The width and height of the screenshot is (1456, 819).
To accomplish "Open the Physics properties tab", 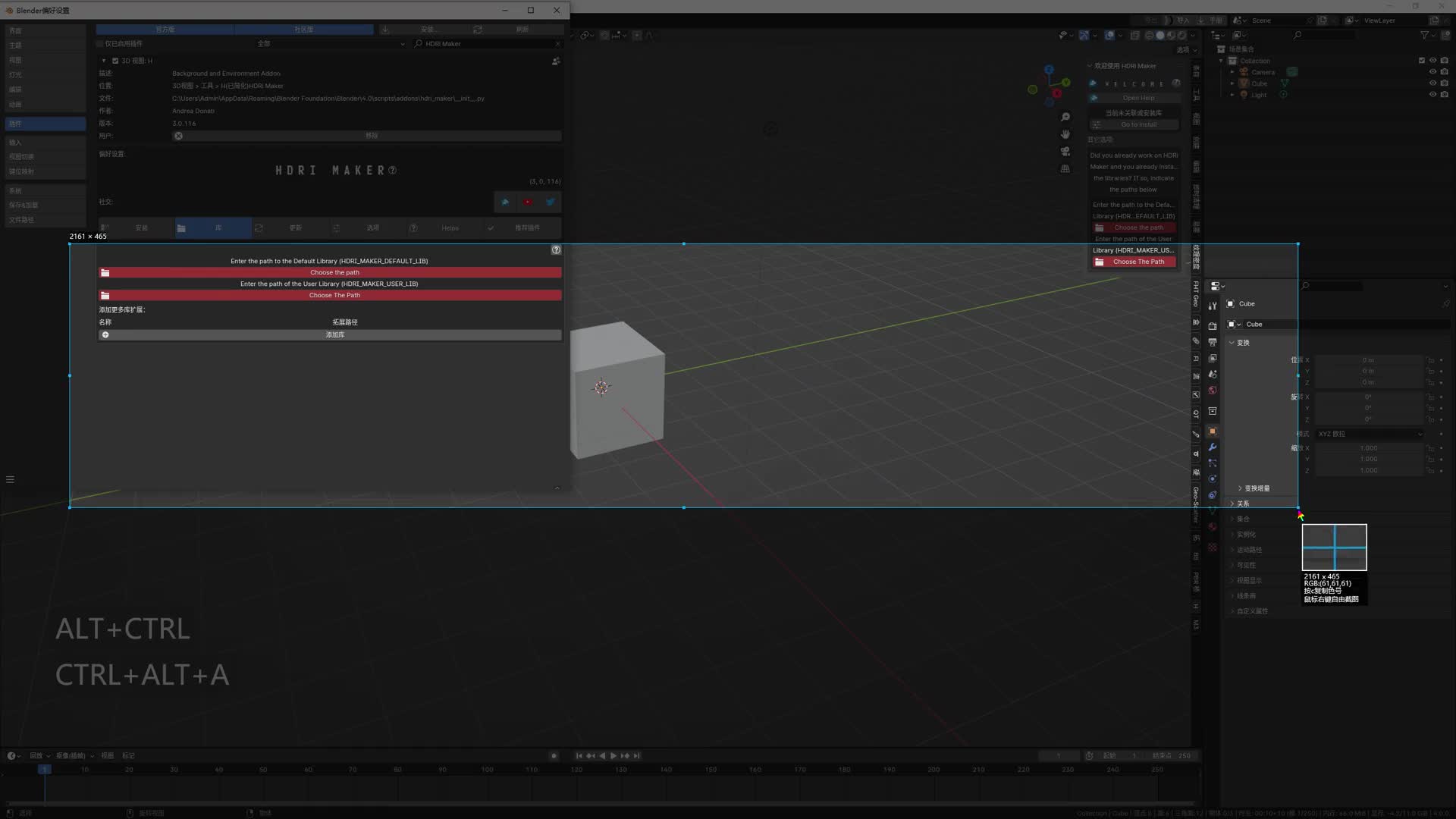I will [1212, 478].
